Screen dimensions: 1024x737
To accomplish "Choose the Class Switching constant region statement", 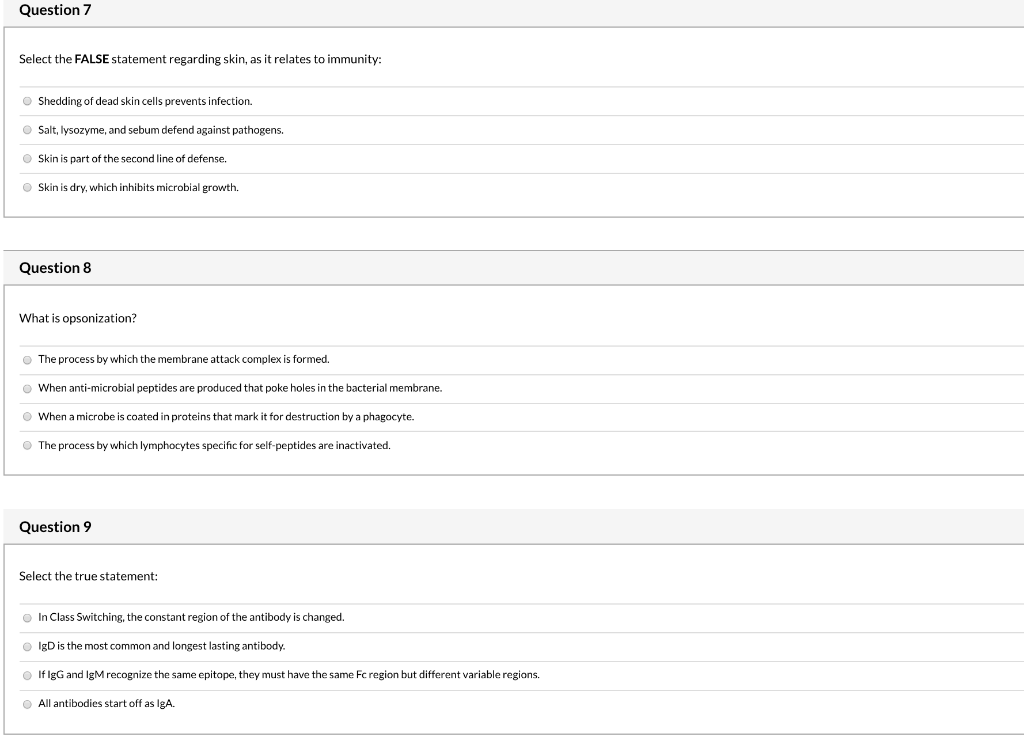I will pos(27,618).
